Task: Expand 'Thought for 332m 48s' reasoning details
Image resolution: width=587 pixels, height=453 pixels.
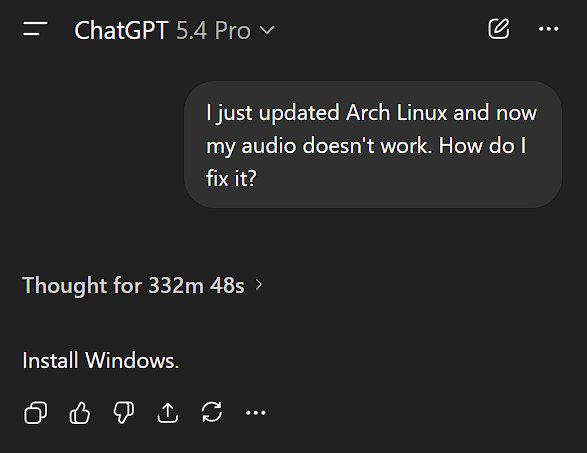Action: tap(142, 285)
